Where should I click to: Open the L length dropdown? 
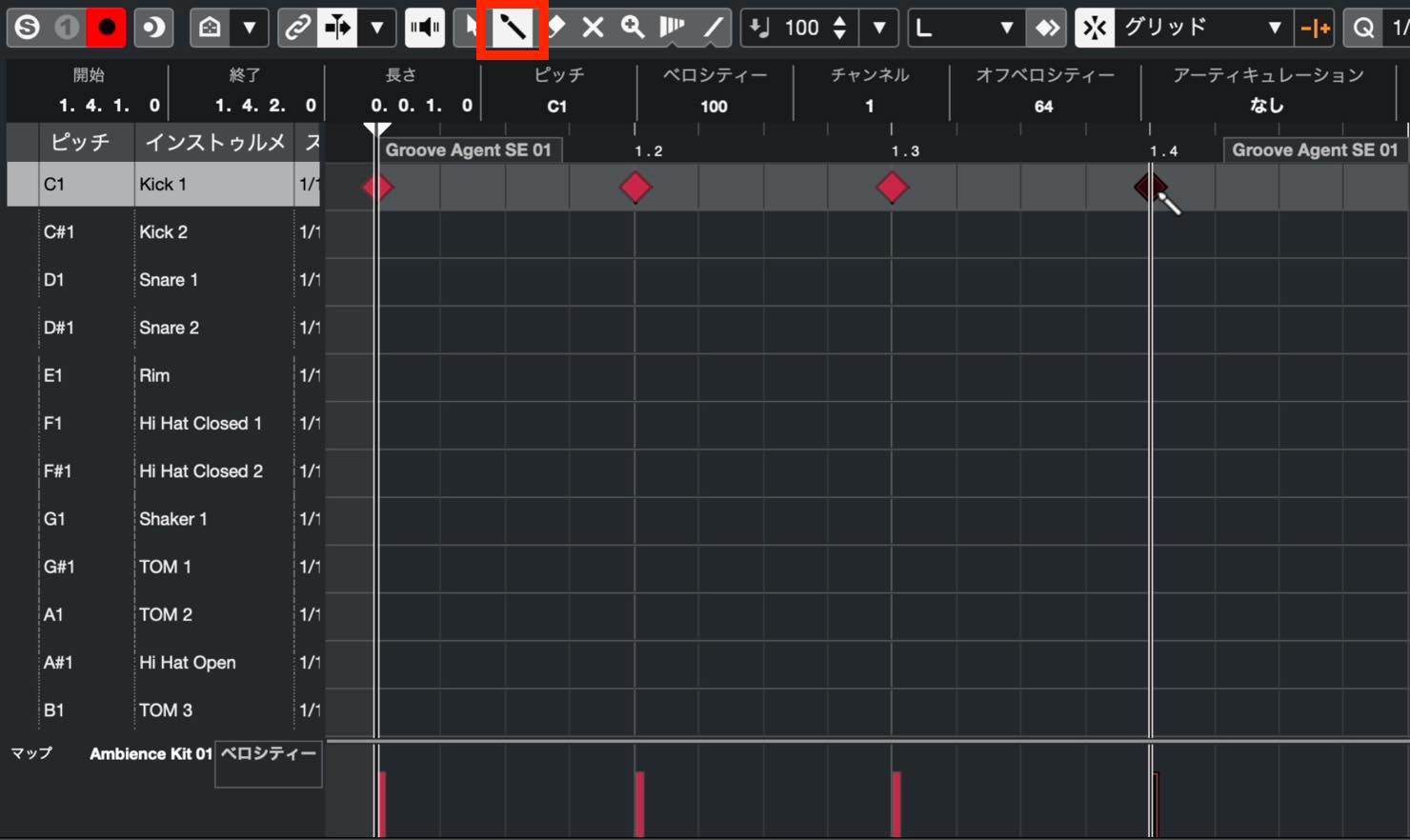point(965,28)
